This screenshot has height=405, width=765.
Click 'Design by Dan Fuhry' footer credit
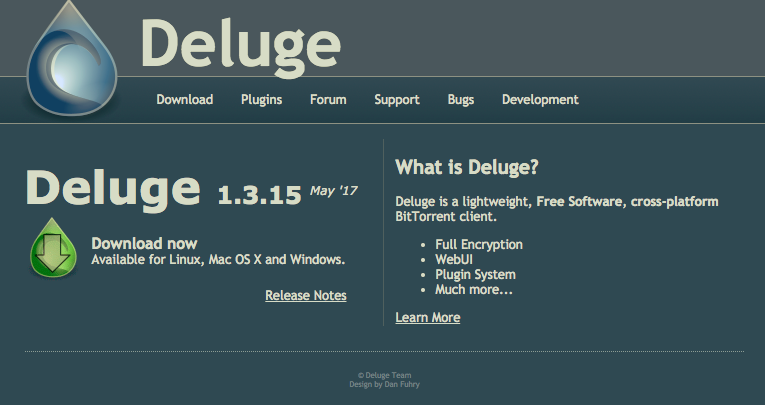pyautogui.click(x=384, y=384)
